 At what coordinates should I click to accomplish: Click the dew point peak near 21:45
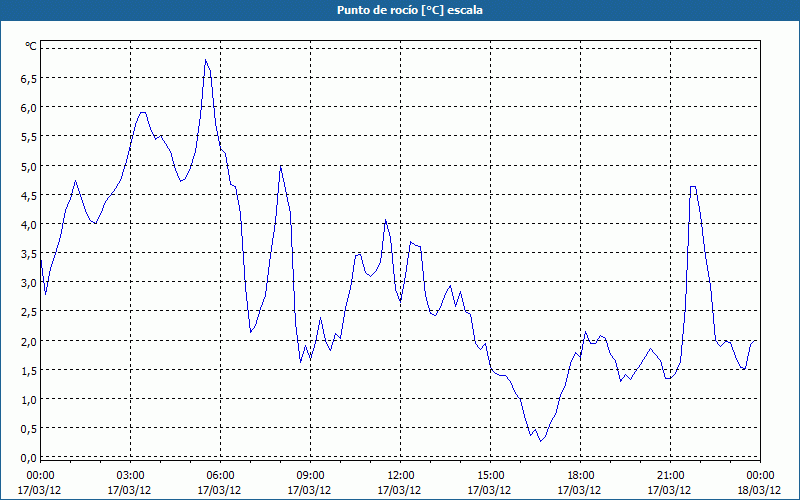693,187
